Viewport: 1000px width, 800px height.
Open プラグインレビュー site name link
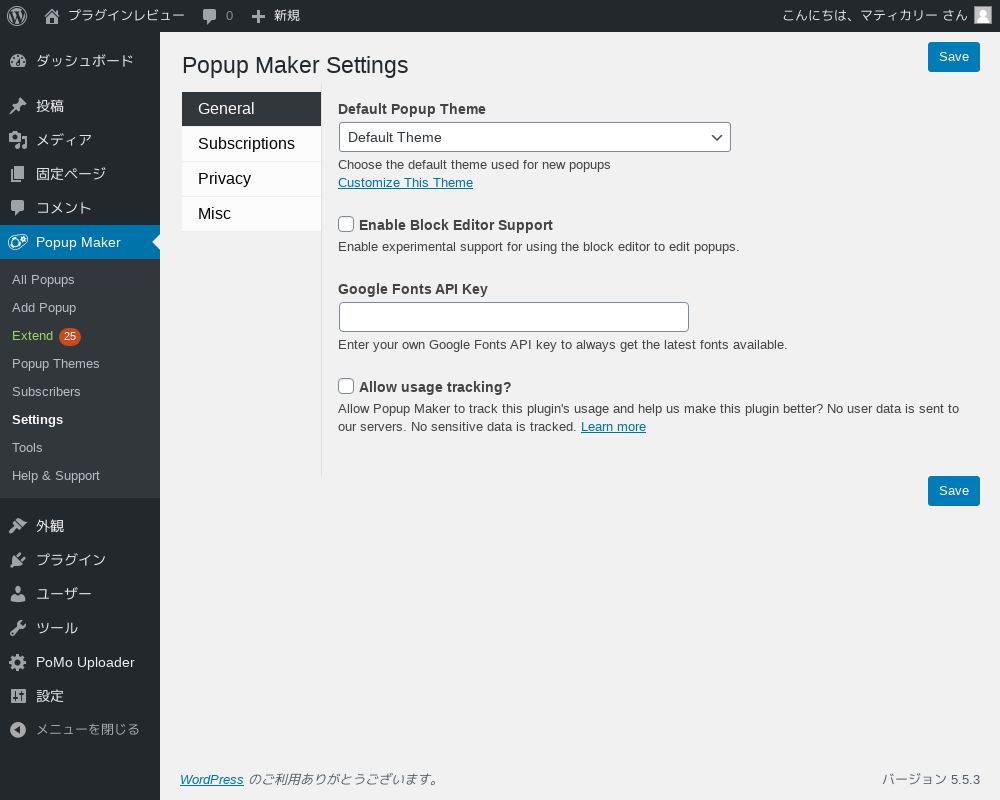(126, 15)
